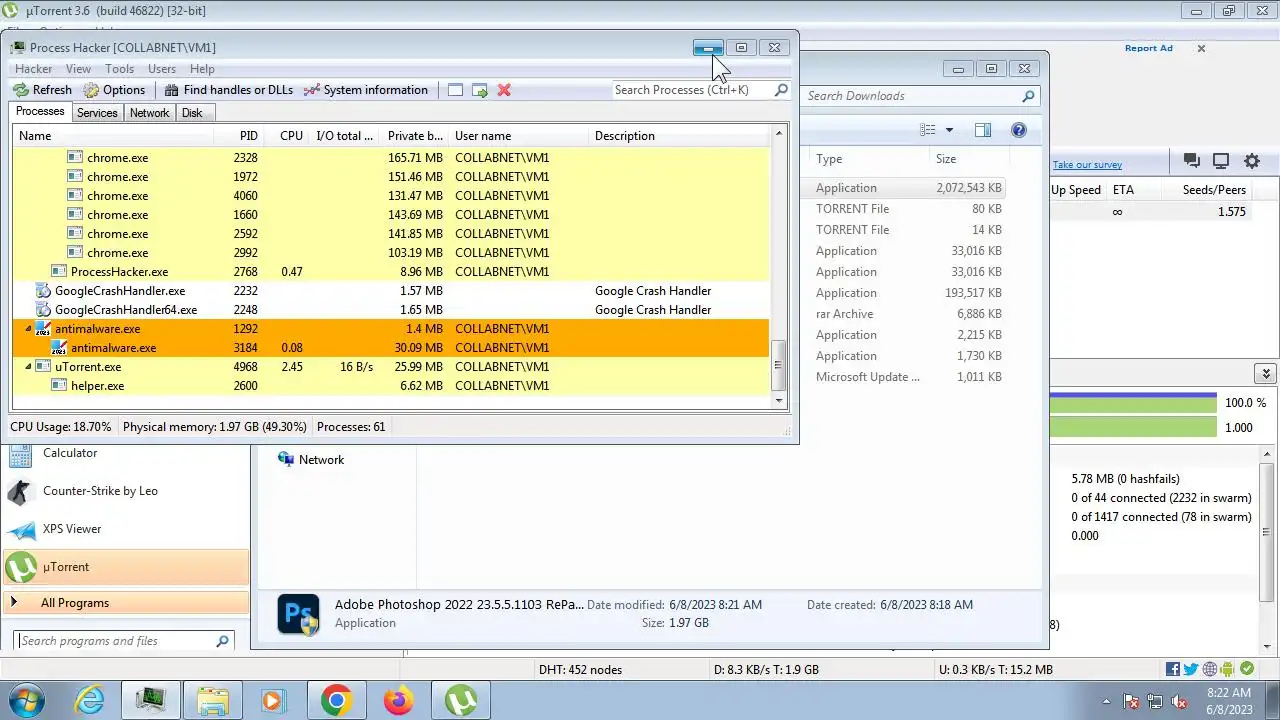The image size is (1280, 720).
Task: Select GoogleCrashHandler.exe process
Action: [392, 291]
